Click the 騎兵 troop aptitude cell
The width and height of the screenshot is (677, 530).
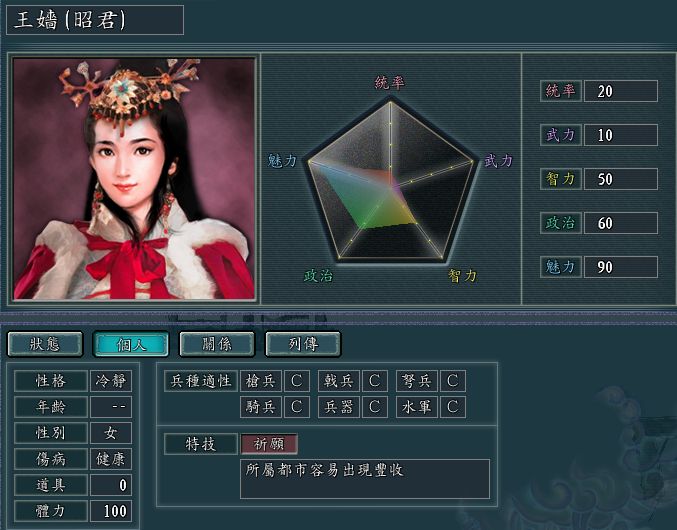coord(261,407)
